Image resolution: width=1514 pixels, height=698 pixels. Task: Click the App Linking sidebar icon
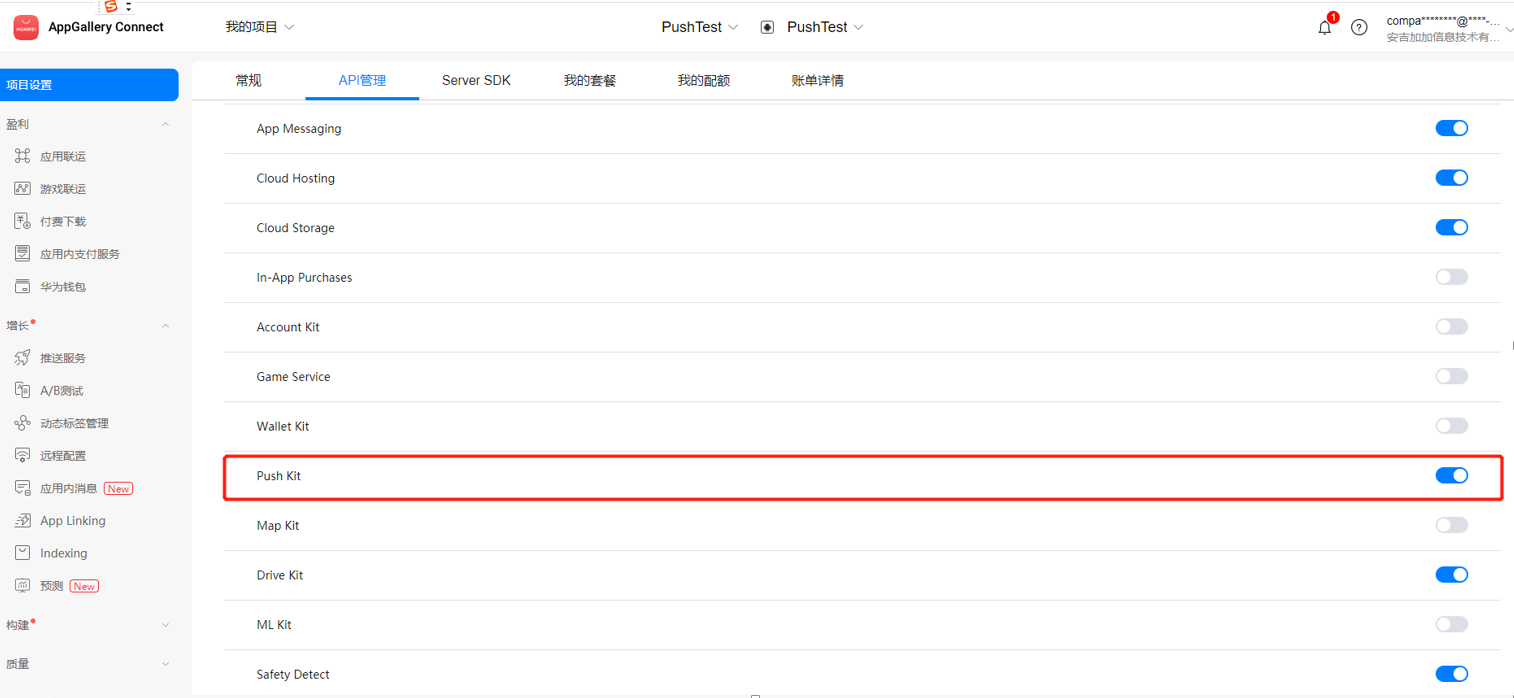[22, 521]
